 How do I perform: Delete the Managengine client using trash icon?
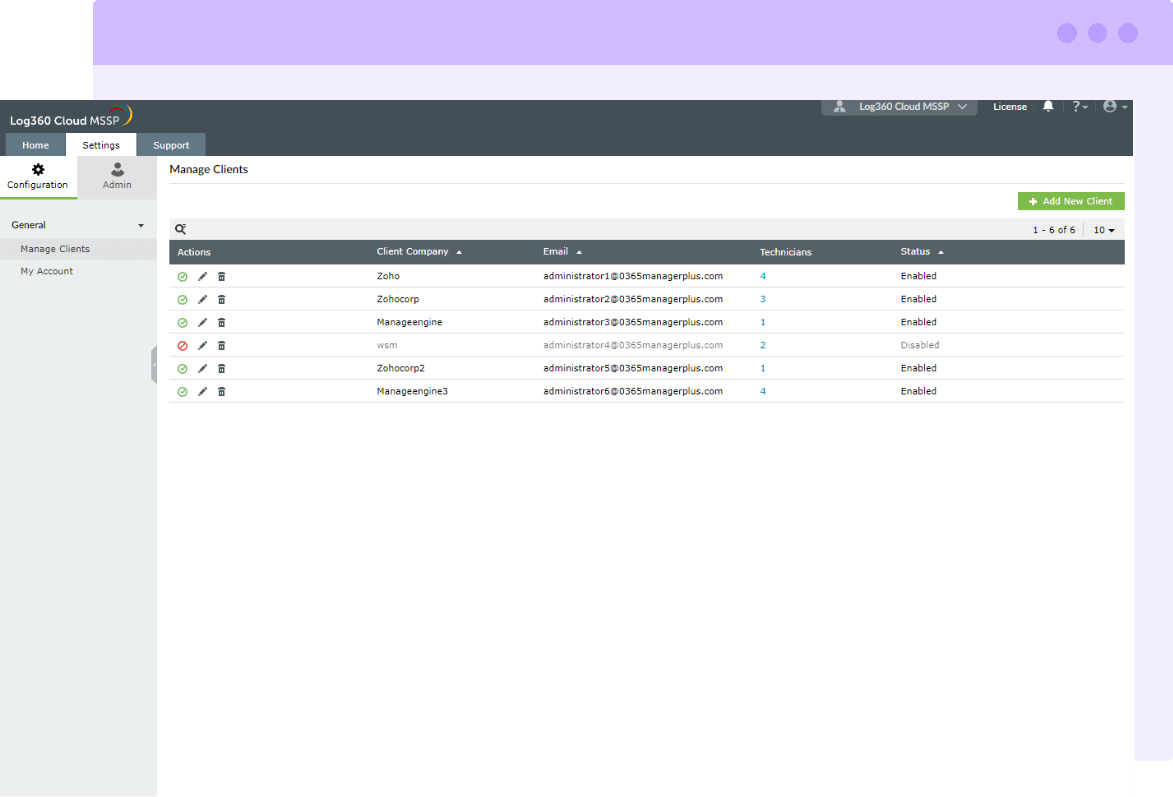coord(221,322)
